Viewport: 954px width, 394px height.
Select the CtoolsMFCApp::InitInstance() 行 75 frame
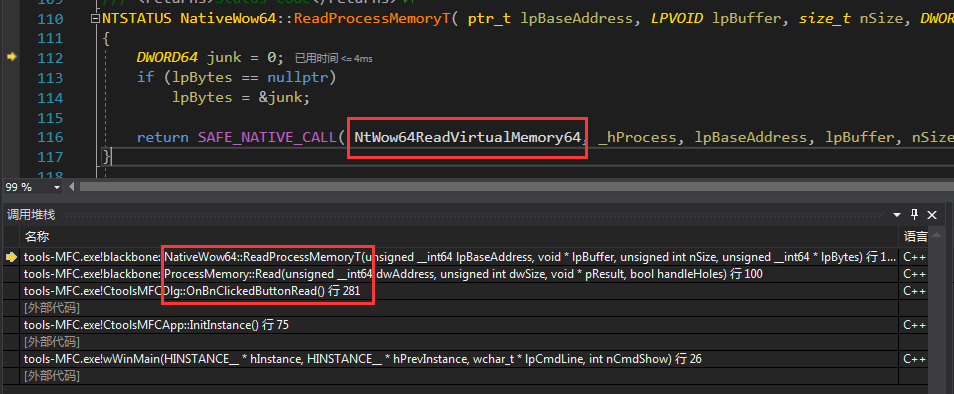459,325
